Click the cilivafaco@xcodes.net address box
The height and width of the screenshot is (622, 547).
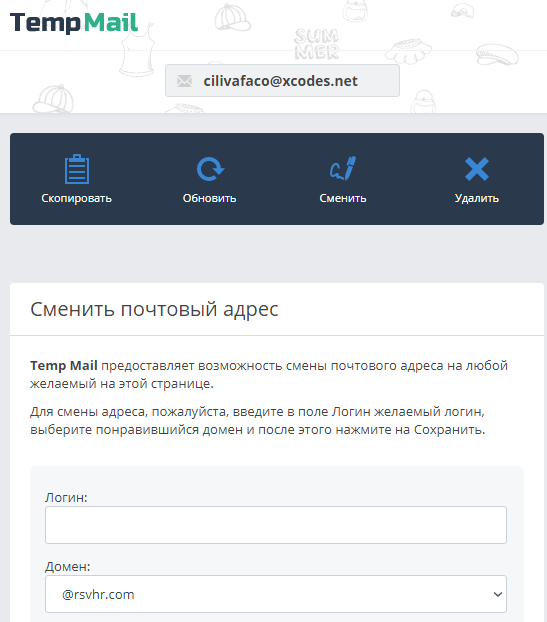coord(282,81)
